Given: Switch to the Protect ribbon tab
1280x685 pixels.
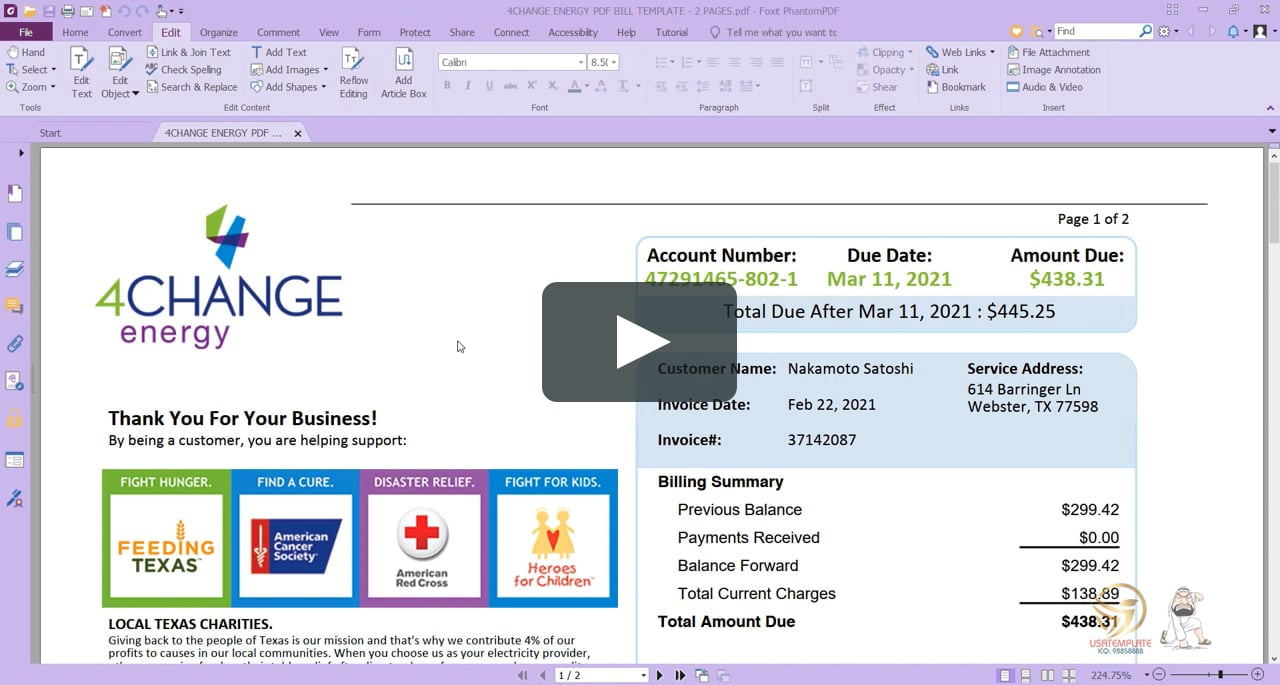Looking at the screenshot, I should [x=415, y=32].
